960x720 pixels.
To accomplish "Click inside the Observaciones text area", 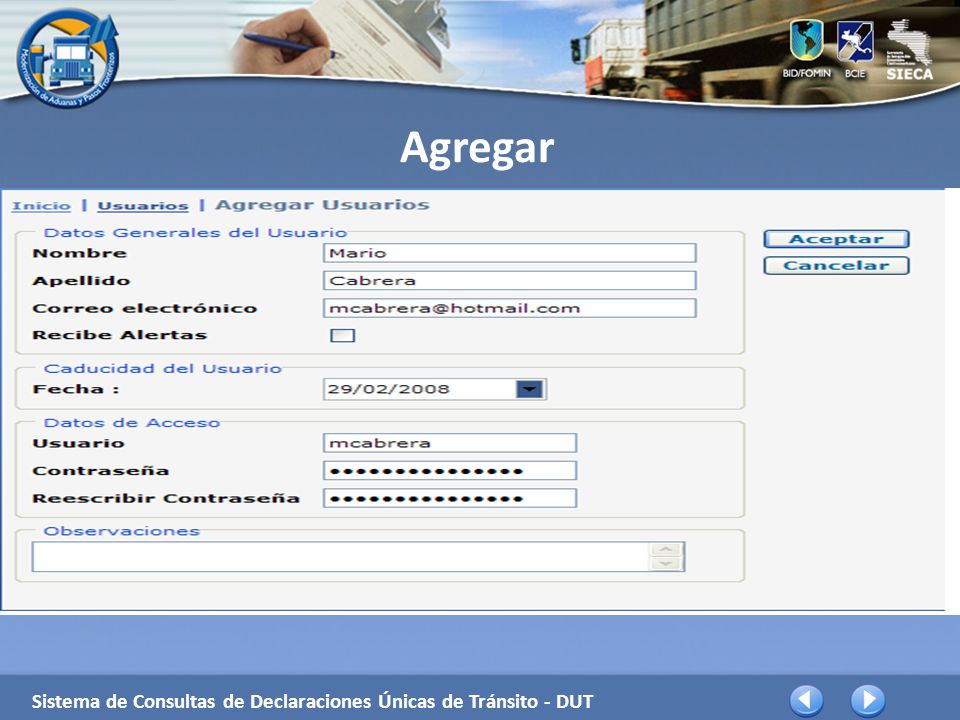I will (x=340, y=557).
